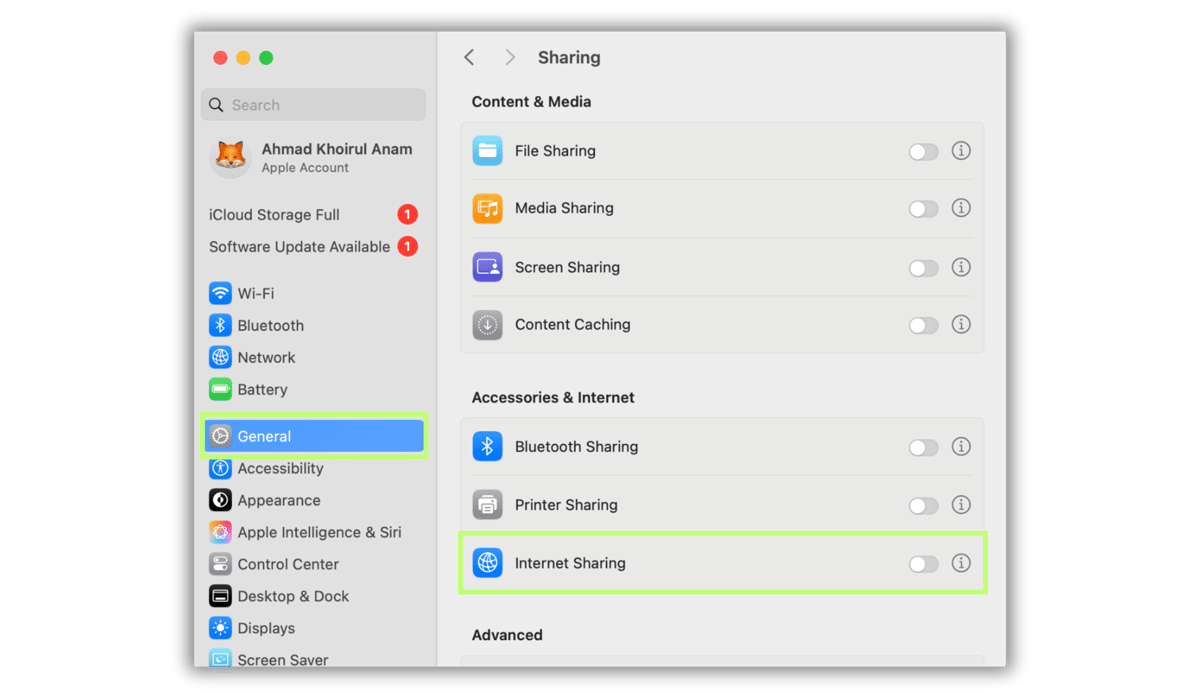Click the Battery sidebar icon

(220, 389)
